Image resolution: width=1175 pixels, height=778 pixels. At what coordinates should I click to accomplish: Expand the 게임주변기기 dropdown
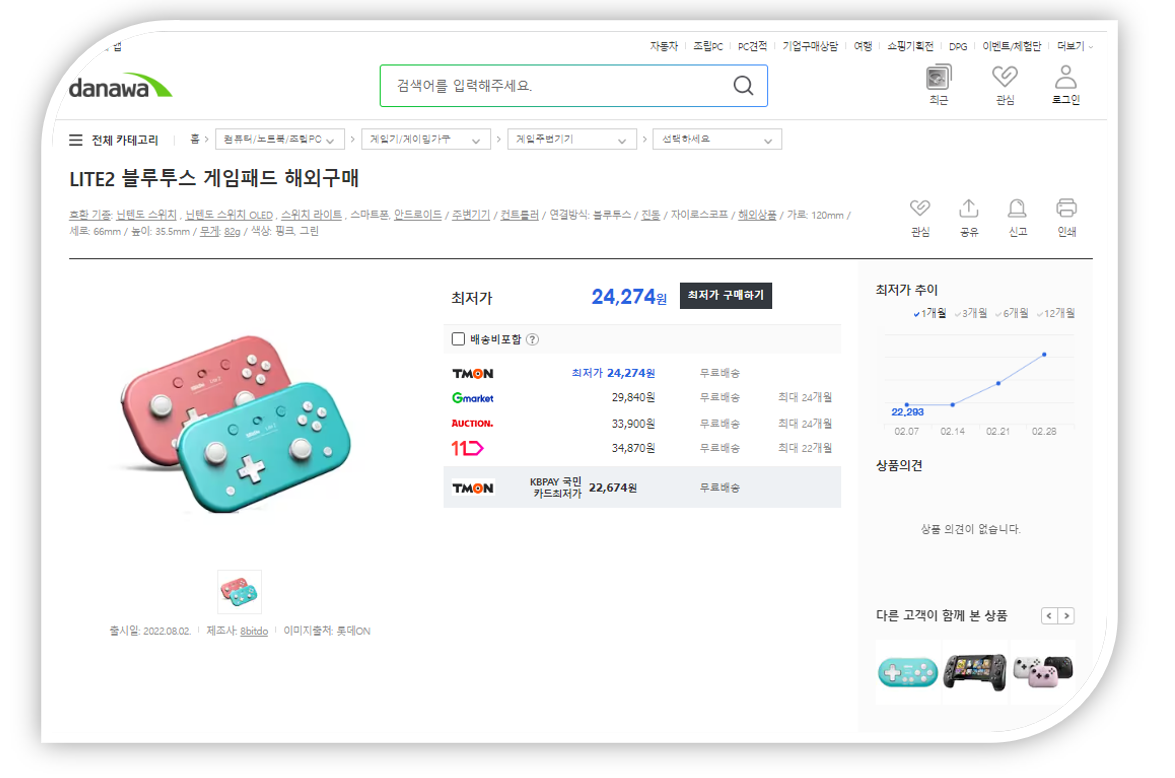[572, 139]
